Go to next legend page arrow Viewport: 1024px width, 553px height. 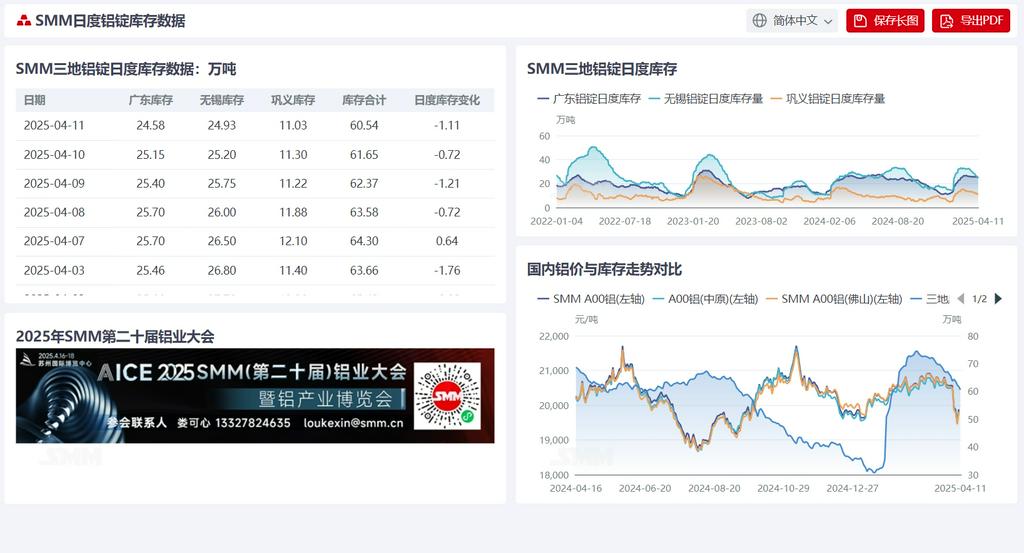point(998,299)
